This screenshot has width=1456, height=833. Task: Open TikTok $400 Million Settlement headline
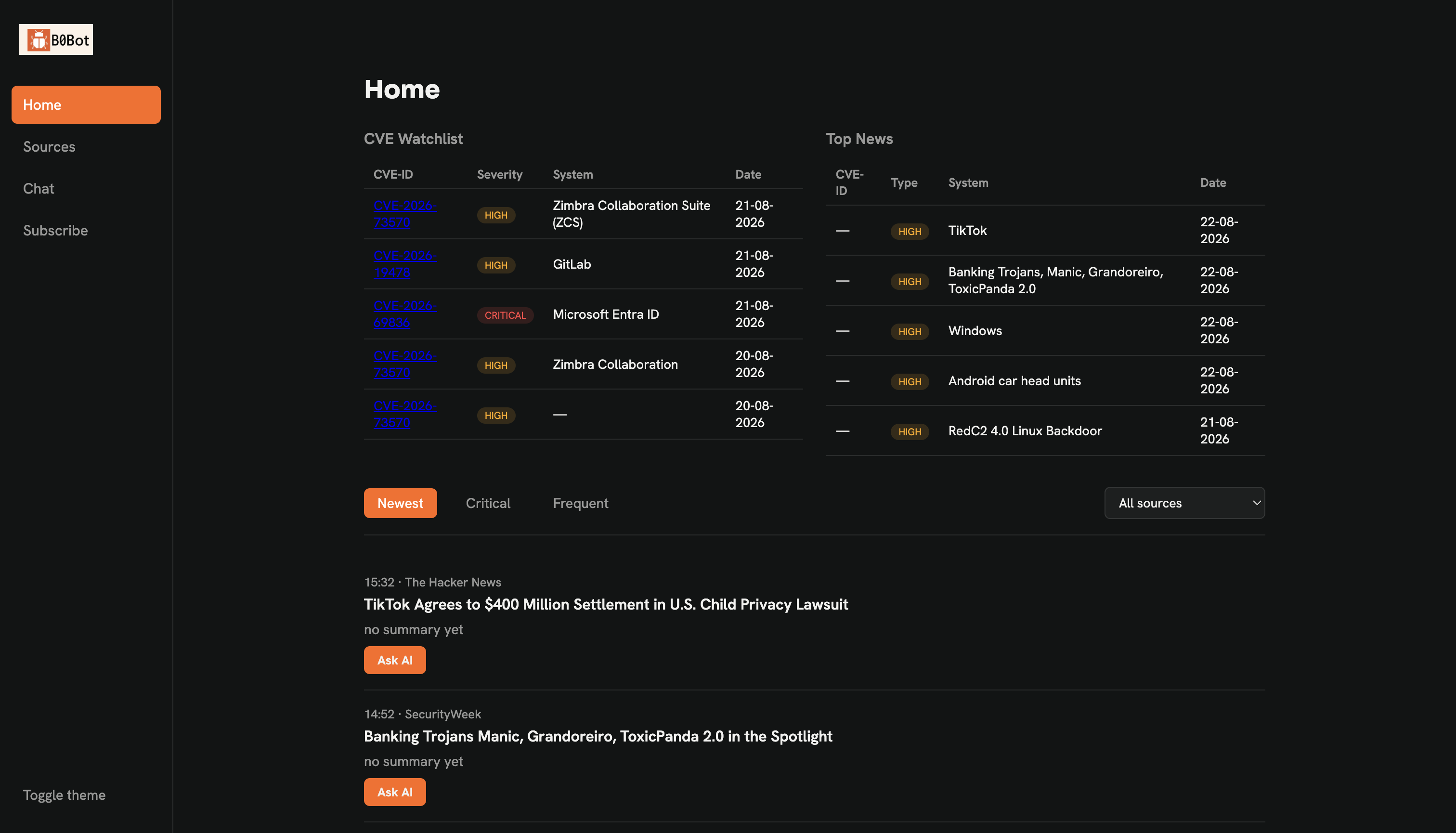tap(606, 604)
